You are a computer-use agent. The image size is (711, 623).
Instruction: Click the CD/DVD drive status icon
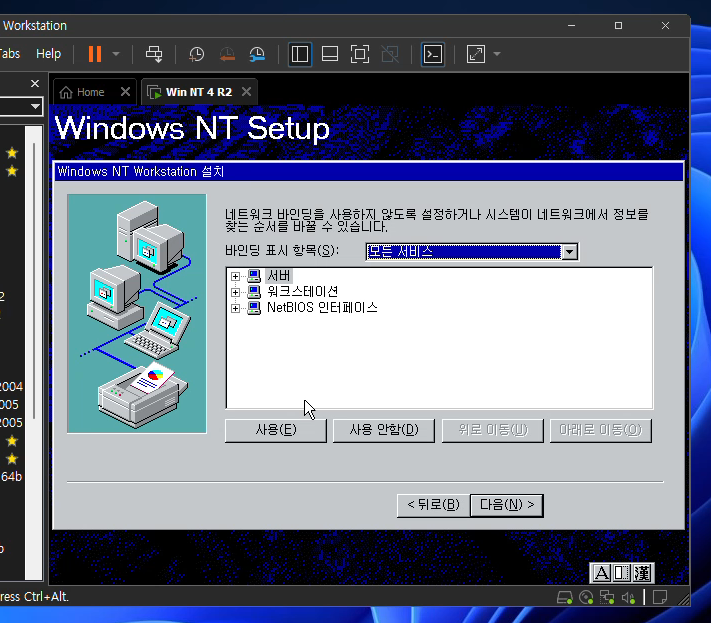[586, 598]
